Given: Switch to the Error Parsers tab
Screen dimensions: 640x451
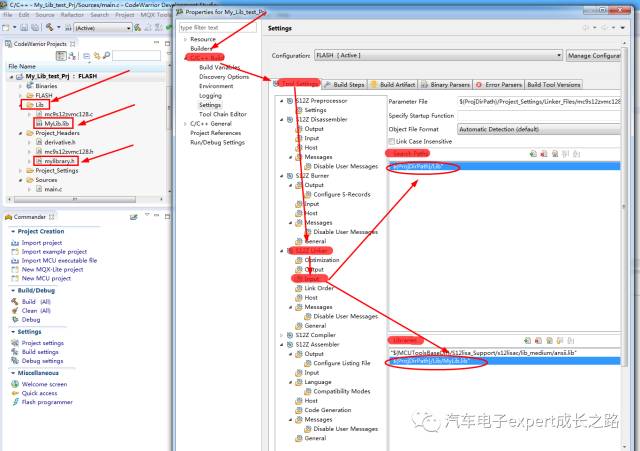Looking at the screenshot, I should click(x=499, y=84).
